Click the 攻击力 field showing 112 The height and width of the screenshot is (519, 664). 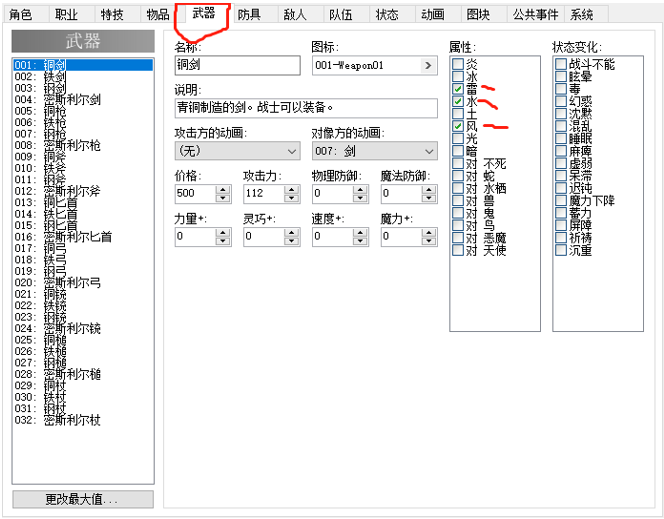264,194
